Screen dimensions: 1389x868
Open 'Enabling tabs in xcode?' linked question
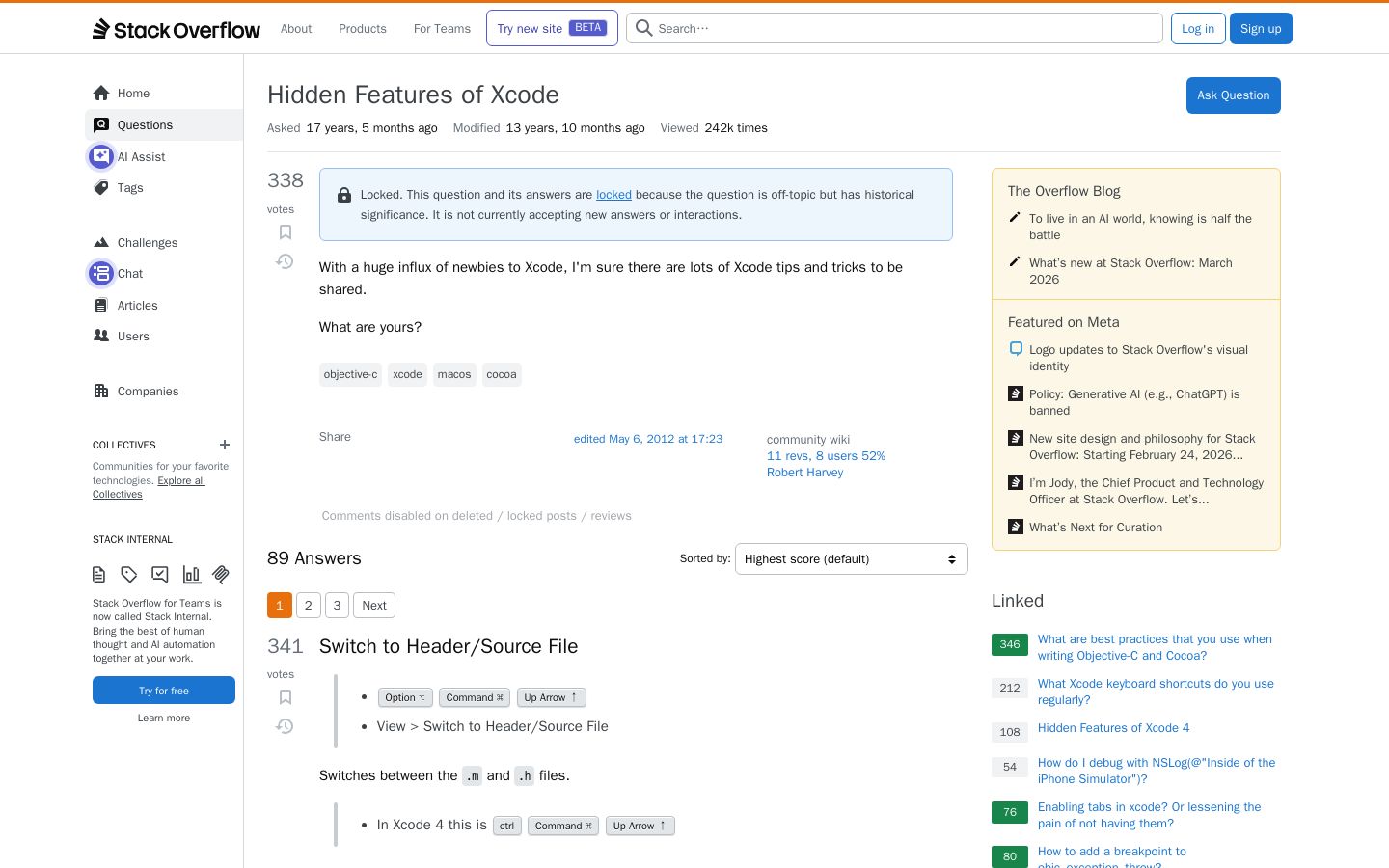coord(1149,815)
